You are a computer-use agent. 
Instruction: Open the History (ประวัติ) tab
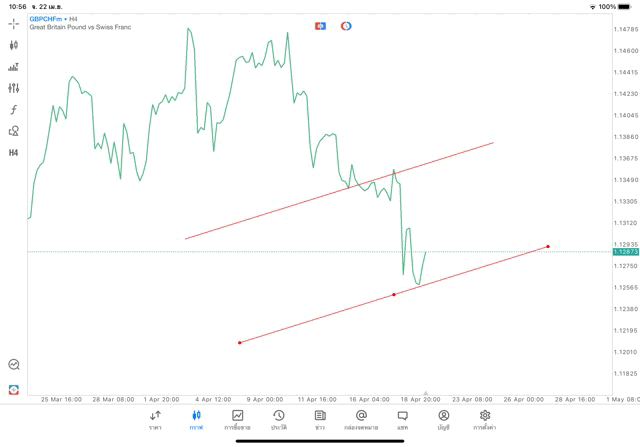[x=279, y=419]
